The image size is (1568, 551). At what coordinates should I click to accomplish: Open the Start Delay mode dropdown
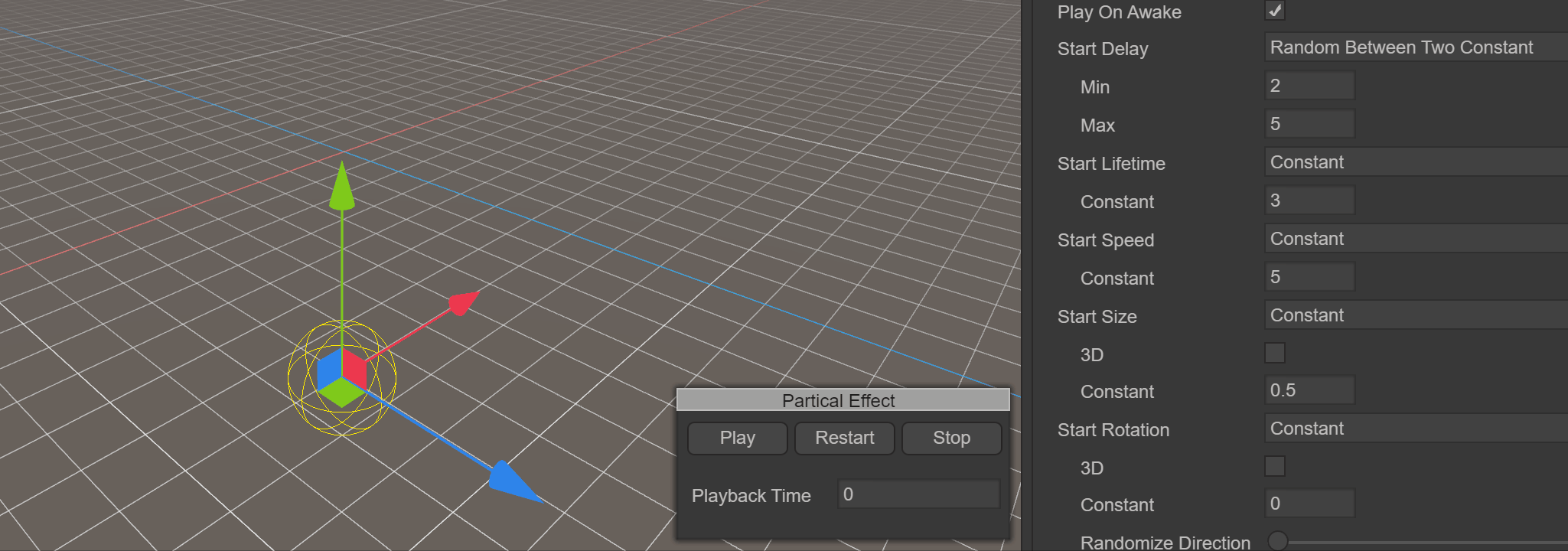pos(1414,47)
